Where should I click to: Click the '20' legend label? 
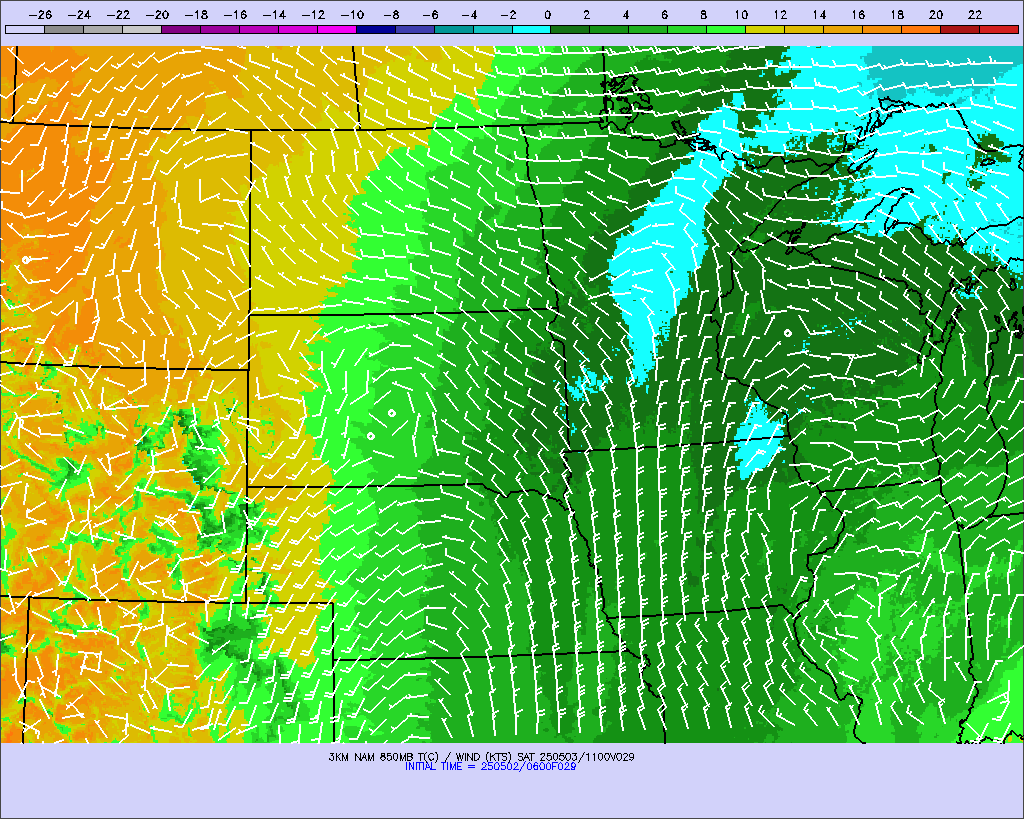point(935,15)
